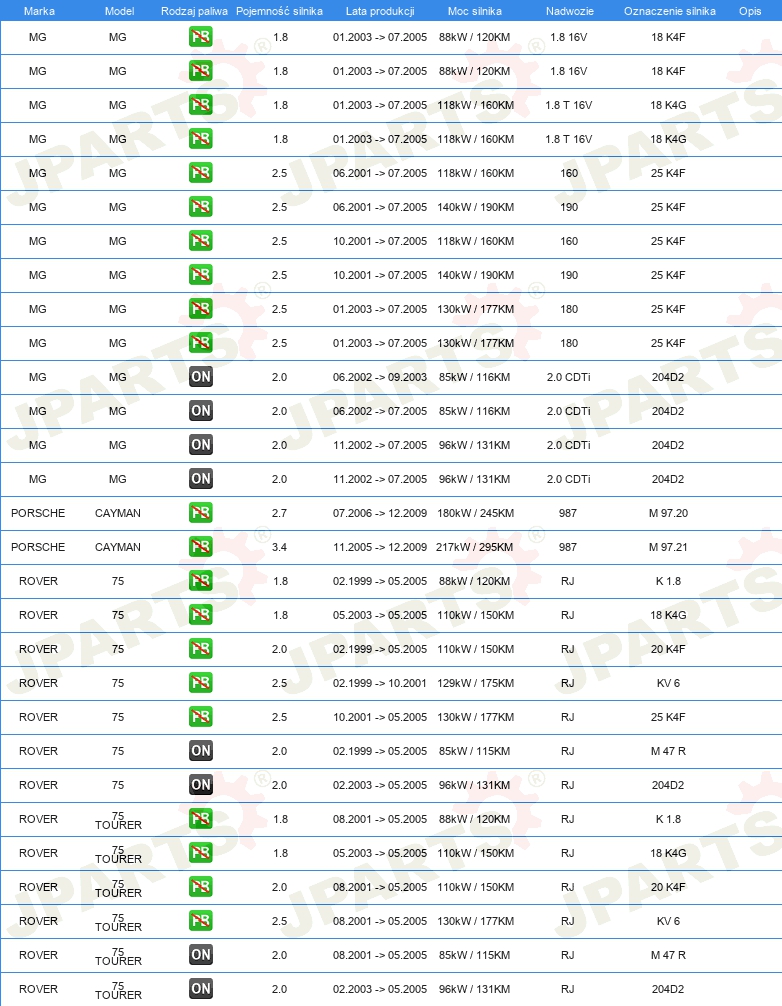Click ON diesel icon in MG 06.2002 -> 09.2003 row
Screen dimensions: 782x1006
[x=201, y=377]
